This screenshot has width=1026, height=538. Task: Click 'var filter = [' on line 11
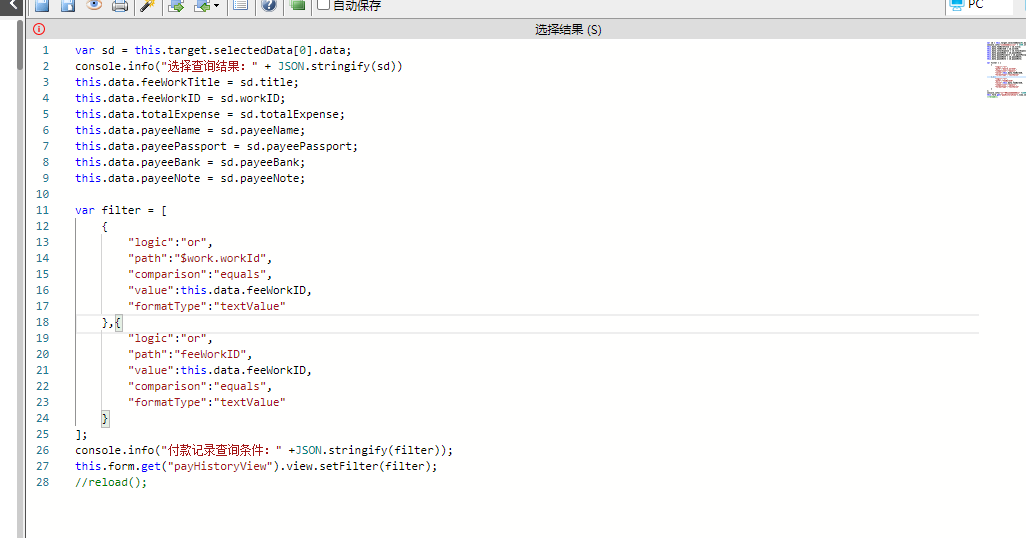click(x=121, y=210)
